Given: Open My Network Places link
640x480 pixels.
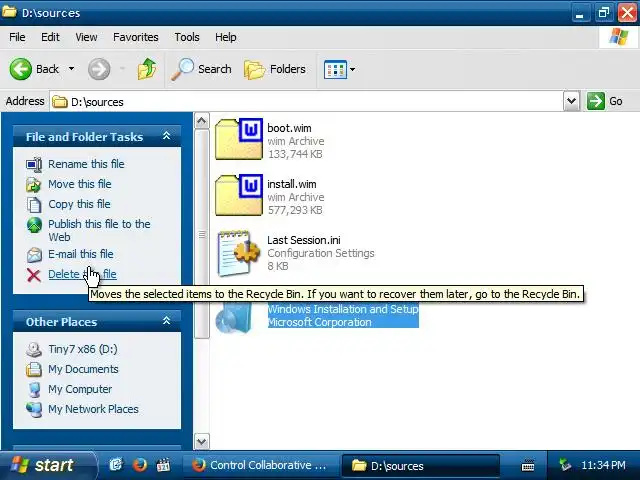Looking at the screenshot, I should point(93,409).
